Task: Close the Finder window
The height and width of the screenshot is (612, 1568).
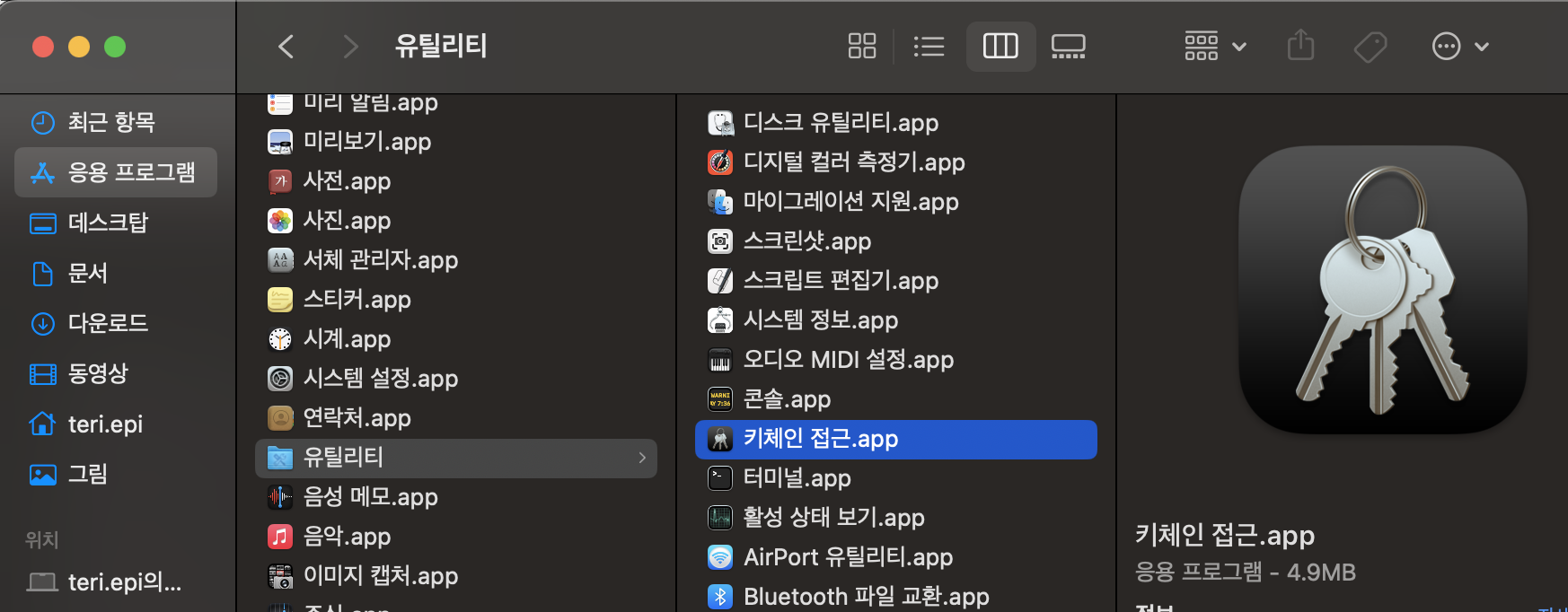Action: point(43,47)
